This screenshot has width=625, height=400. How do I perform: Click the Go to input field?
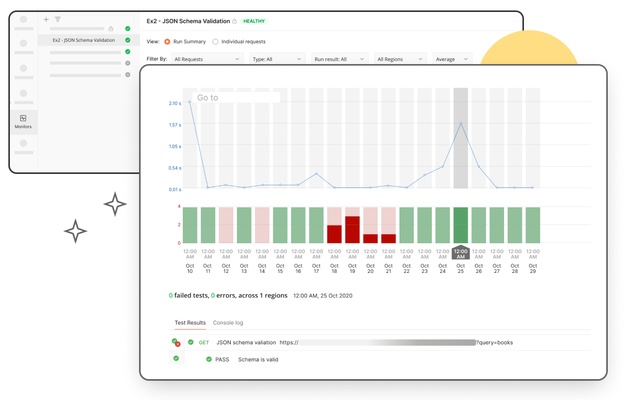click(236, 98)
